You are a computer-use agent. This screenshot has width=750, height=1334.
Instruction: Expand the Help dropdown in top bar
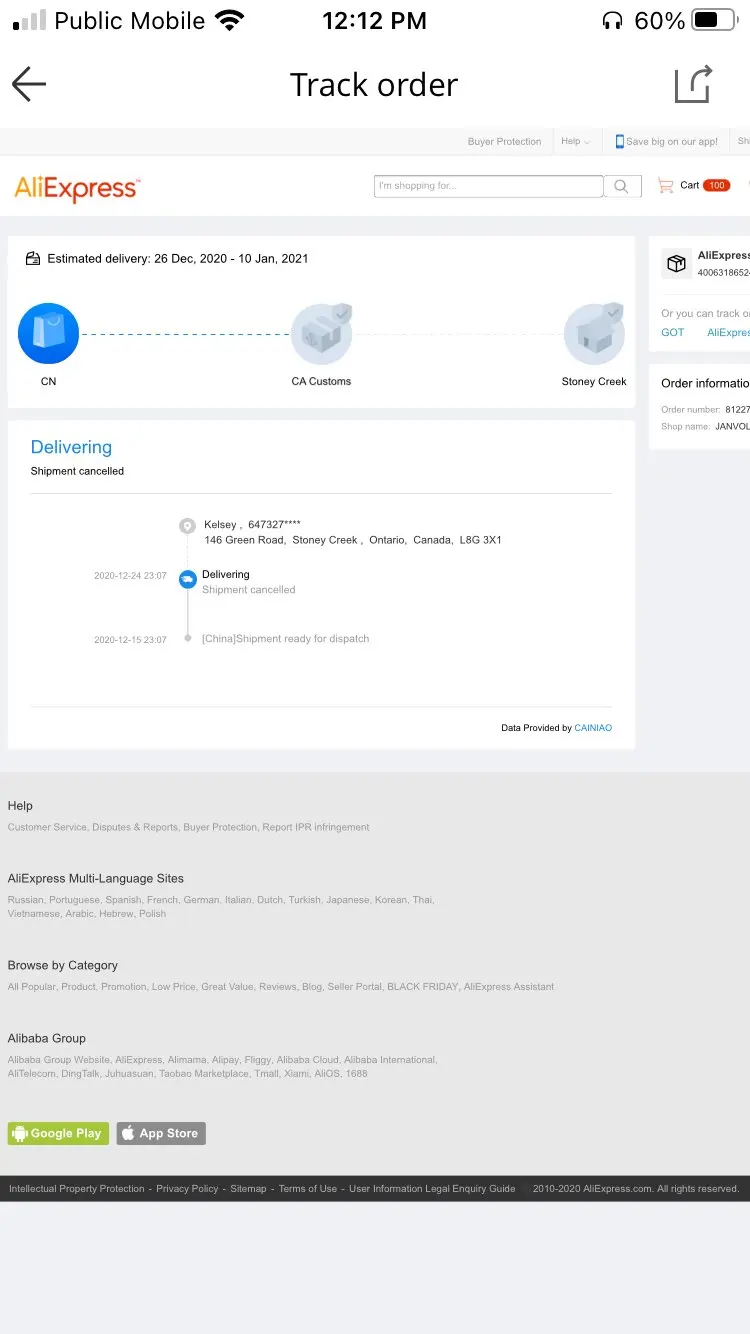575,141
